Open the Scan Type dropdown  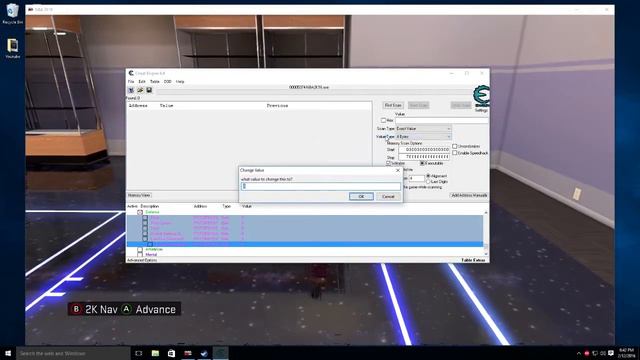point(423,129)
